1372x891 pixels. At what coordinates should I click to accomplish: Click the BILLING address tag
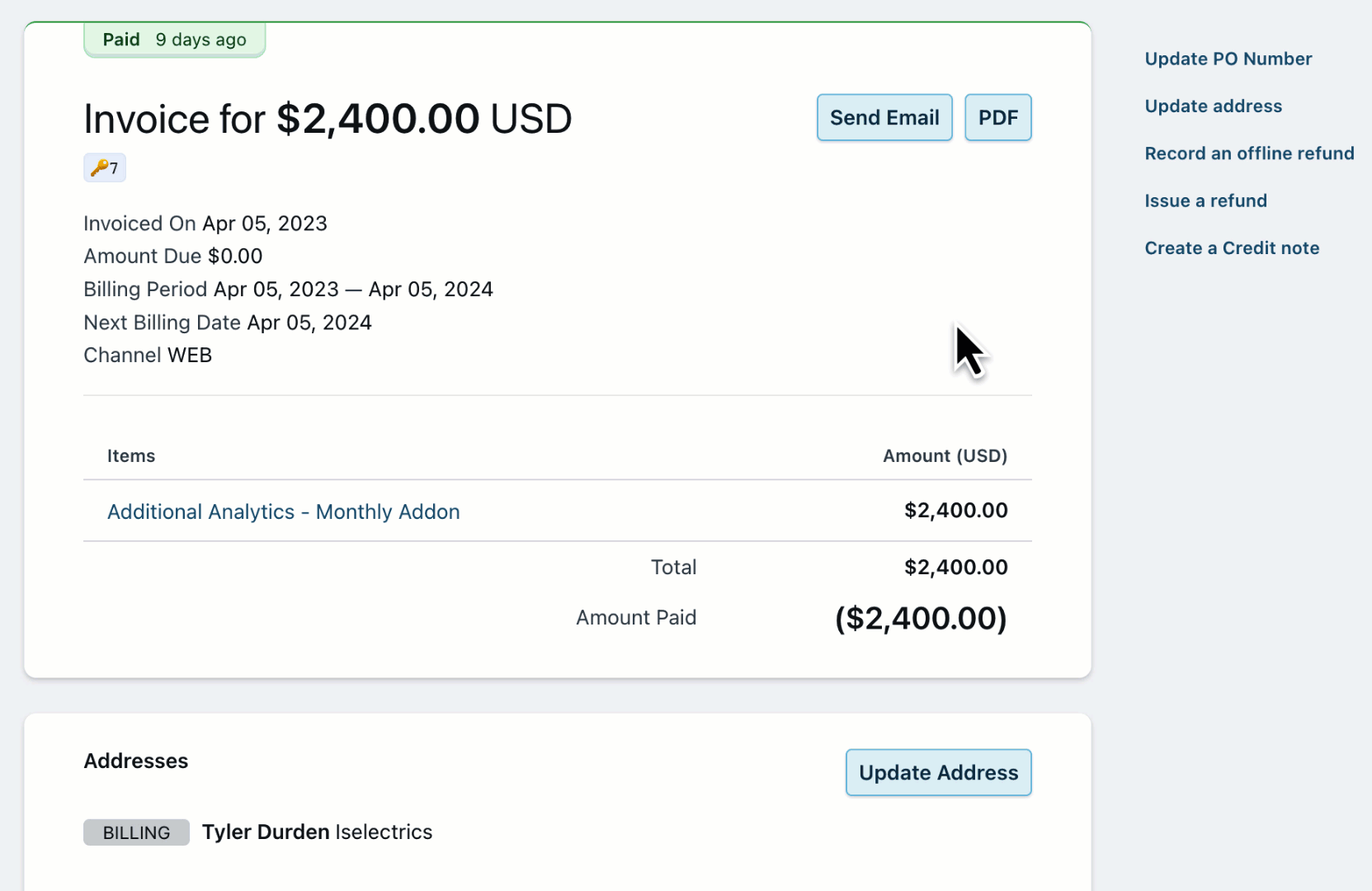click(136, 832)
